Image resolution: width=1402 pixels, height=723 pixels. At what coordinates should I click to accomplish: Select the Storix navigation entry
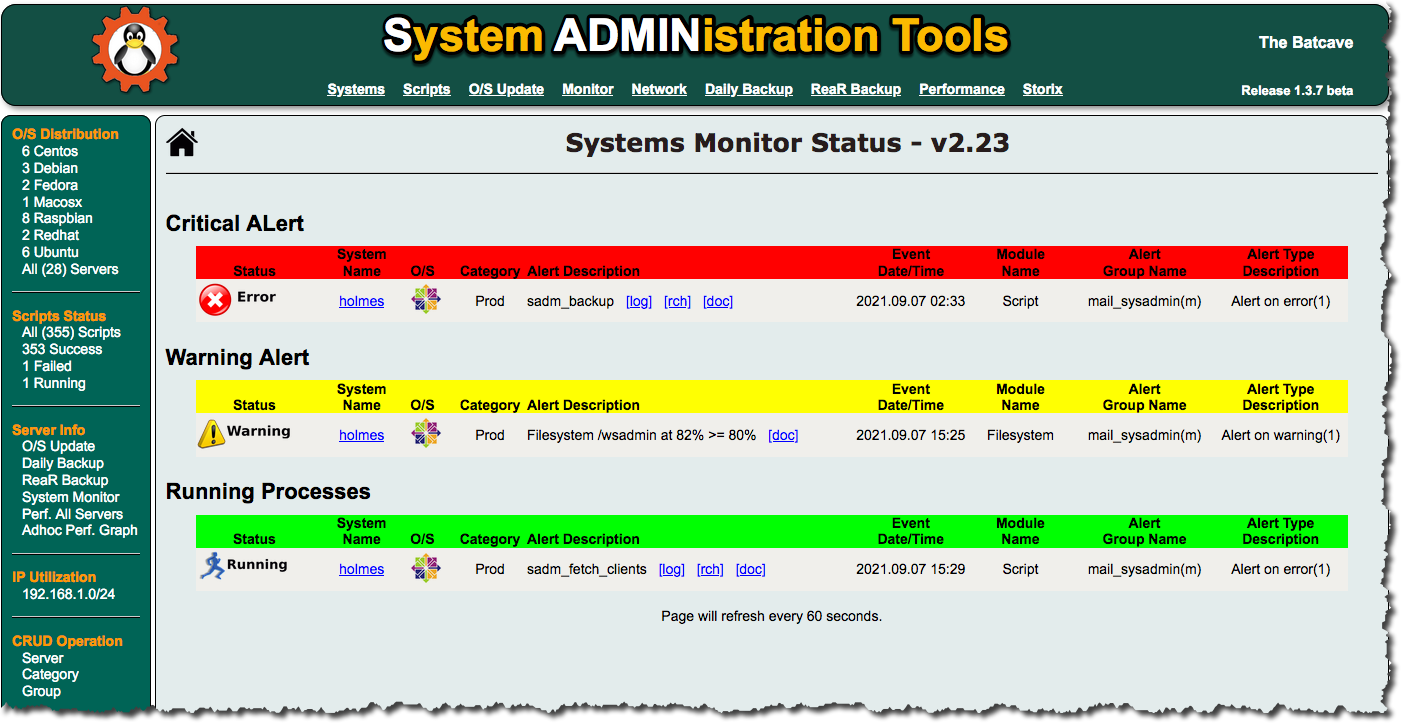click(1042, 89)
